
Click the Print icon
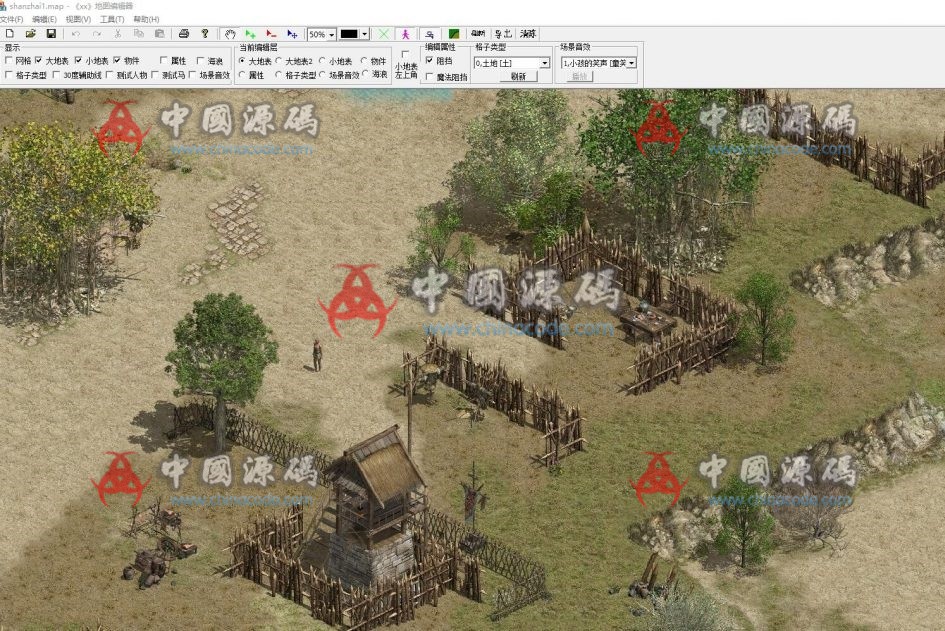tap(184, 33)
